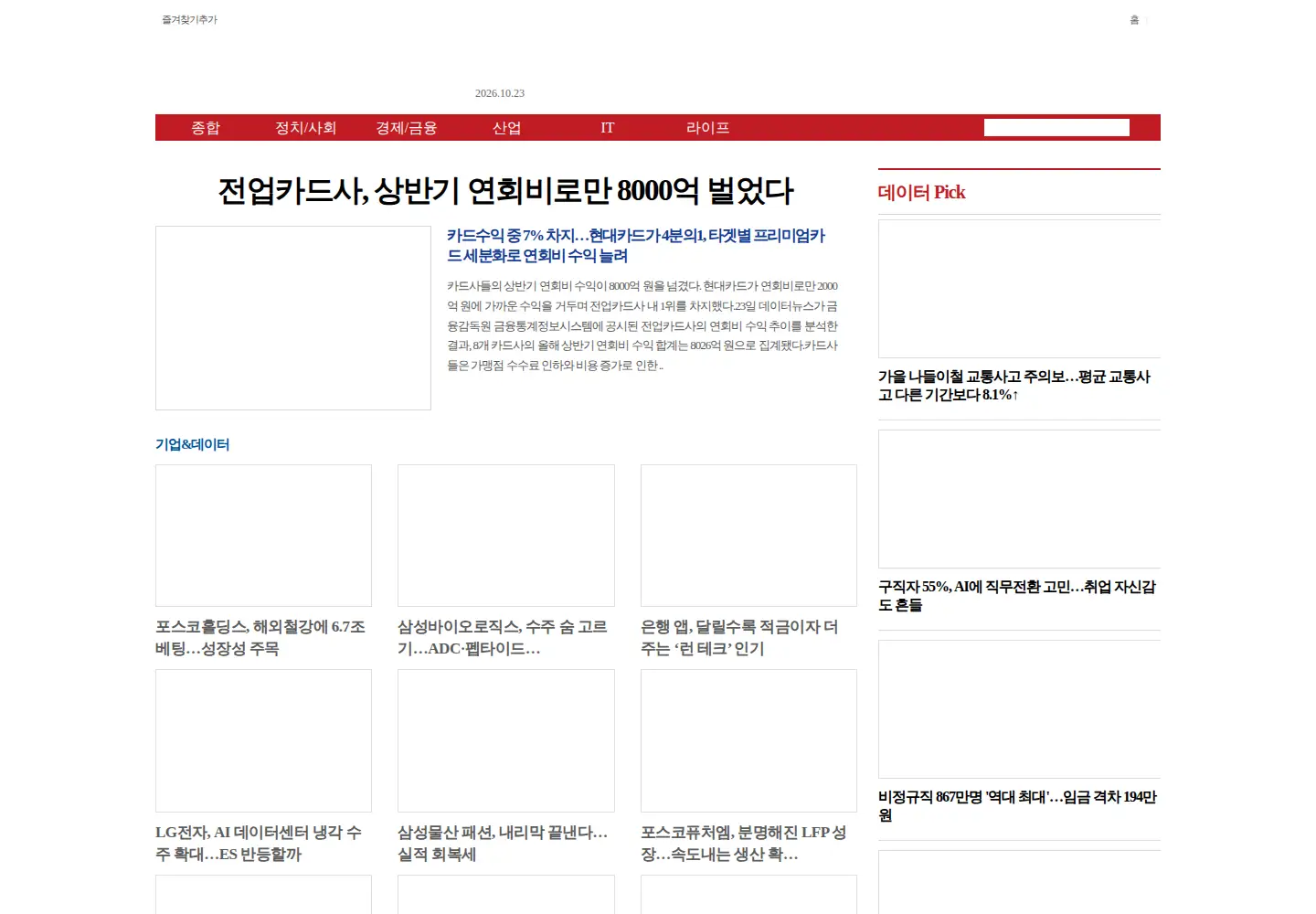The height and width of the screenshot is (914, 1316).
Task: Open sidebar article 가을 나들이철 교통사고 주의보
Action: click(x=1014, y=386)
